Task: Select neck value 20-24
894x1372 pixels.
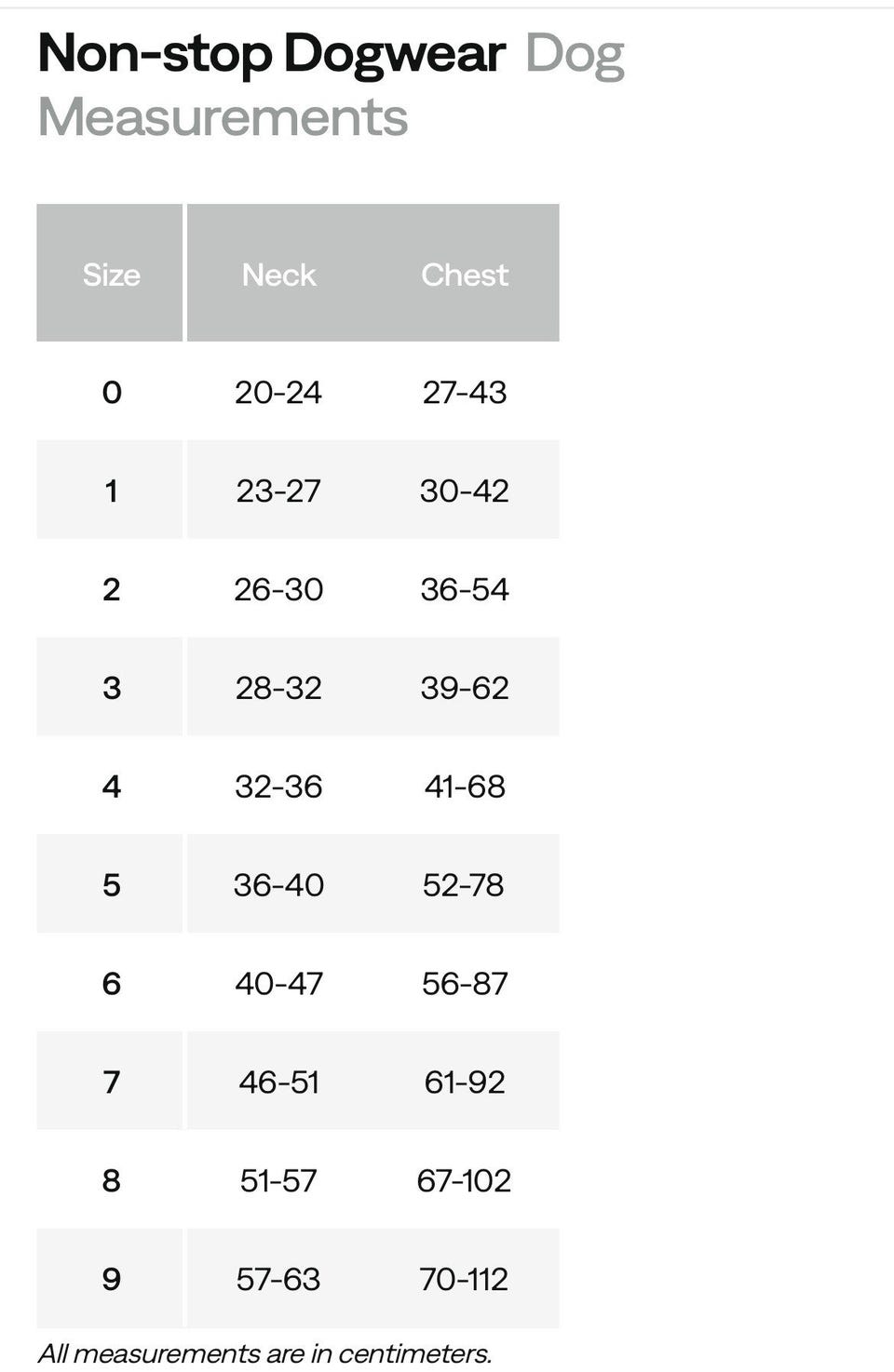Action: pos(278,392)
